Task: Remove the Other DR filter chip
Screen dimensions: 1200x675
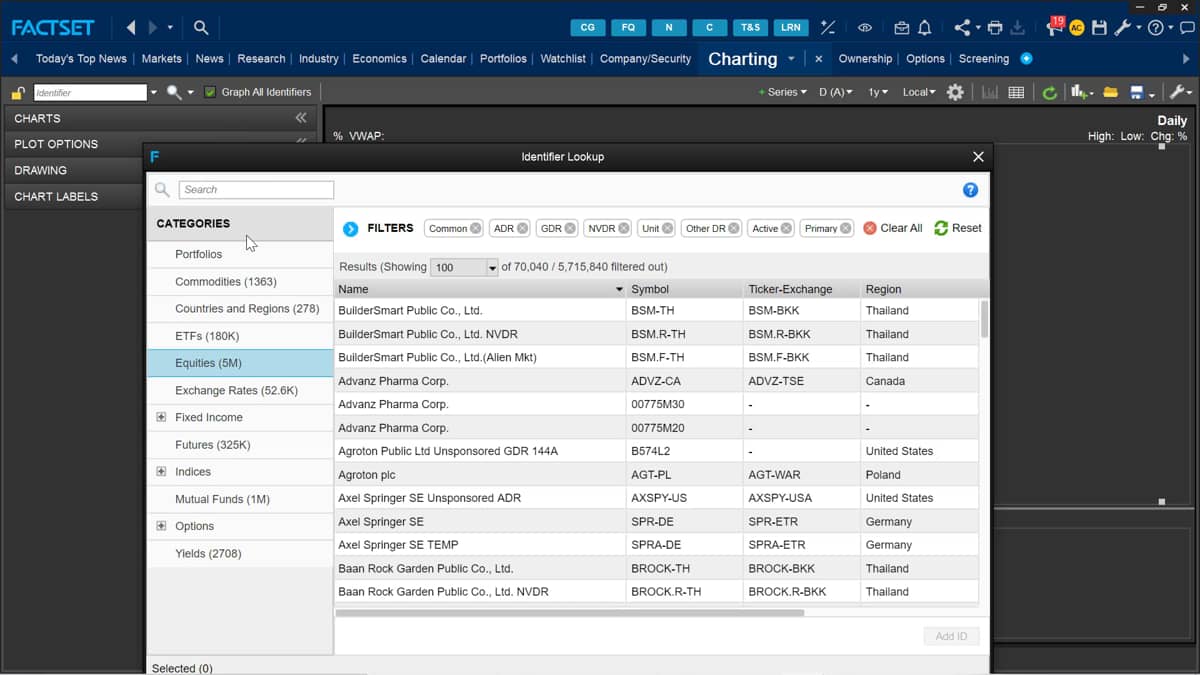Action: [734, 228]
